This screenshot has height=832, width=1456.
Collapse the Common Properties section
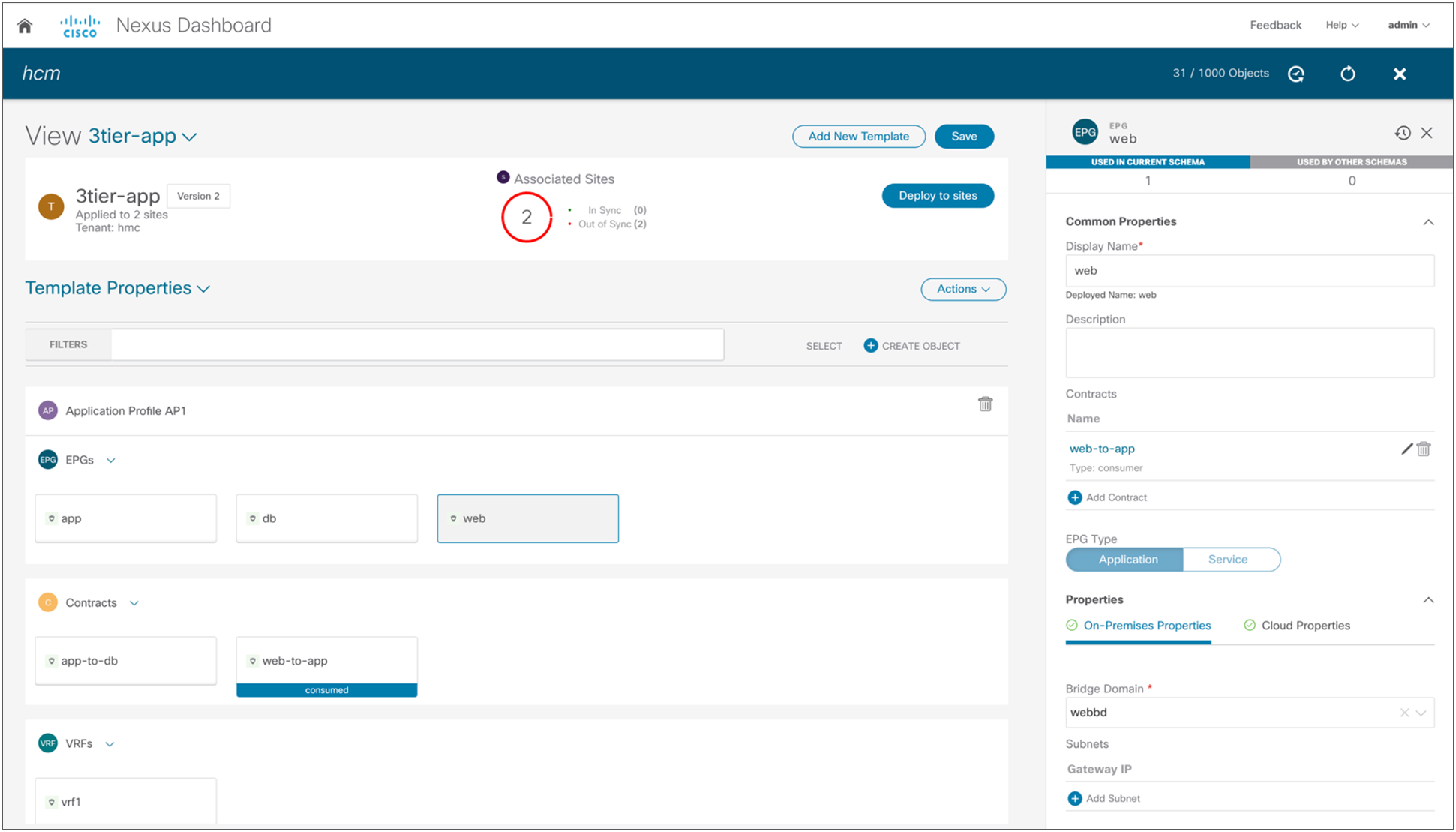point(1428,222)
